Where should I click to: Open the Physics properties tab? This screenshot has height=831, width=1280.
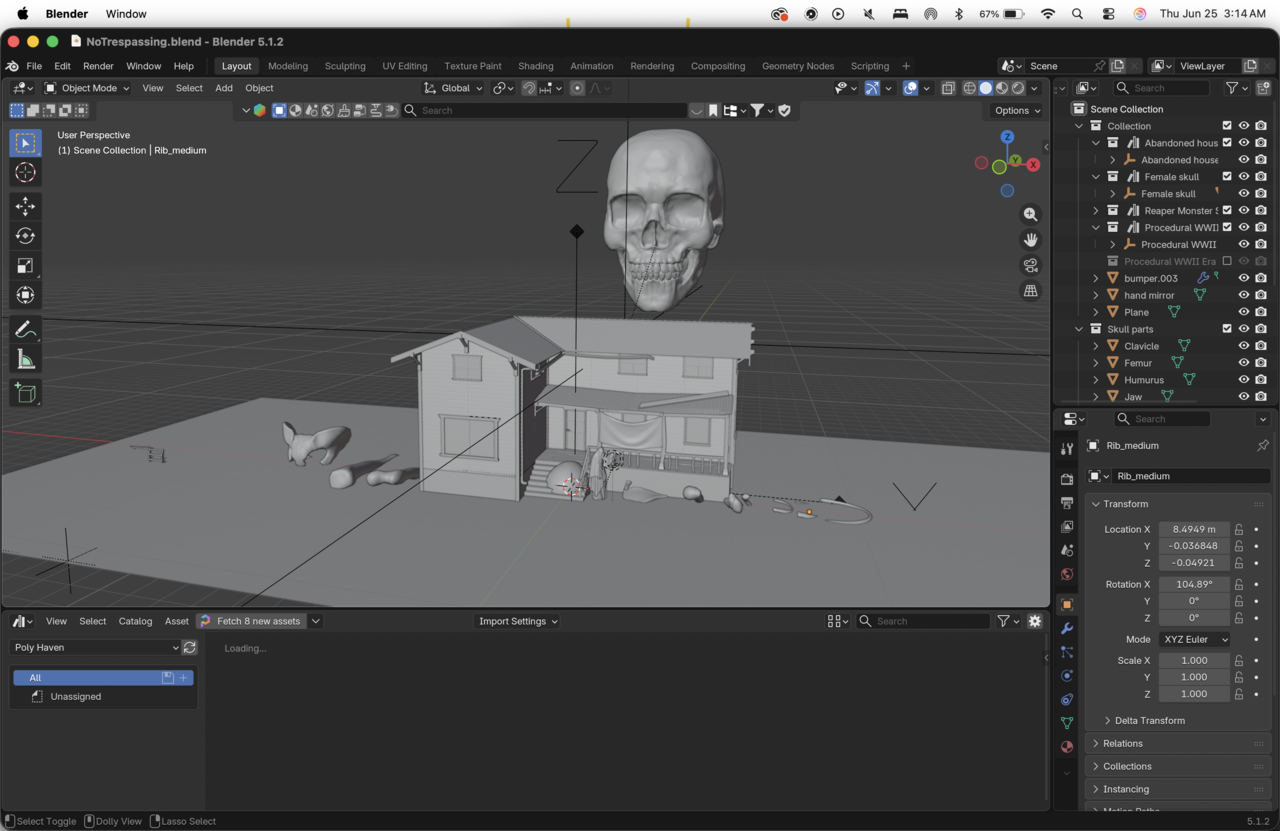[1067, 676]
